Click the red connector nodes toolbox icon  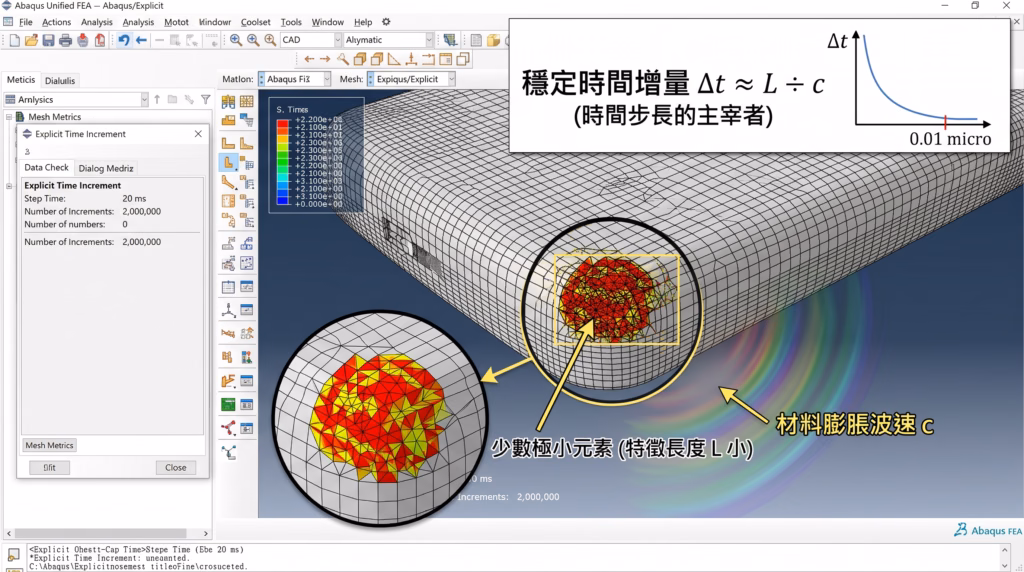229,428
